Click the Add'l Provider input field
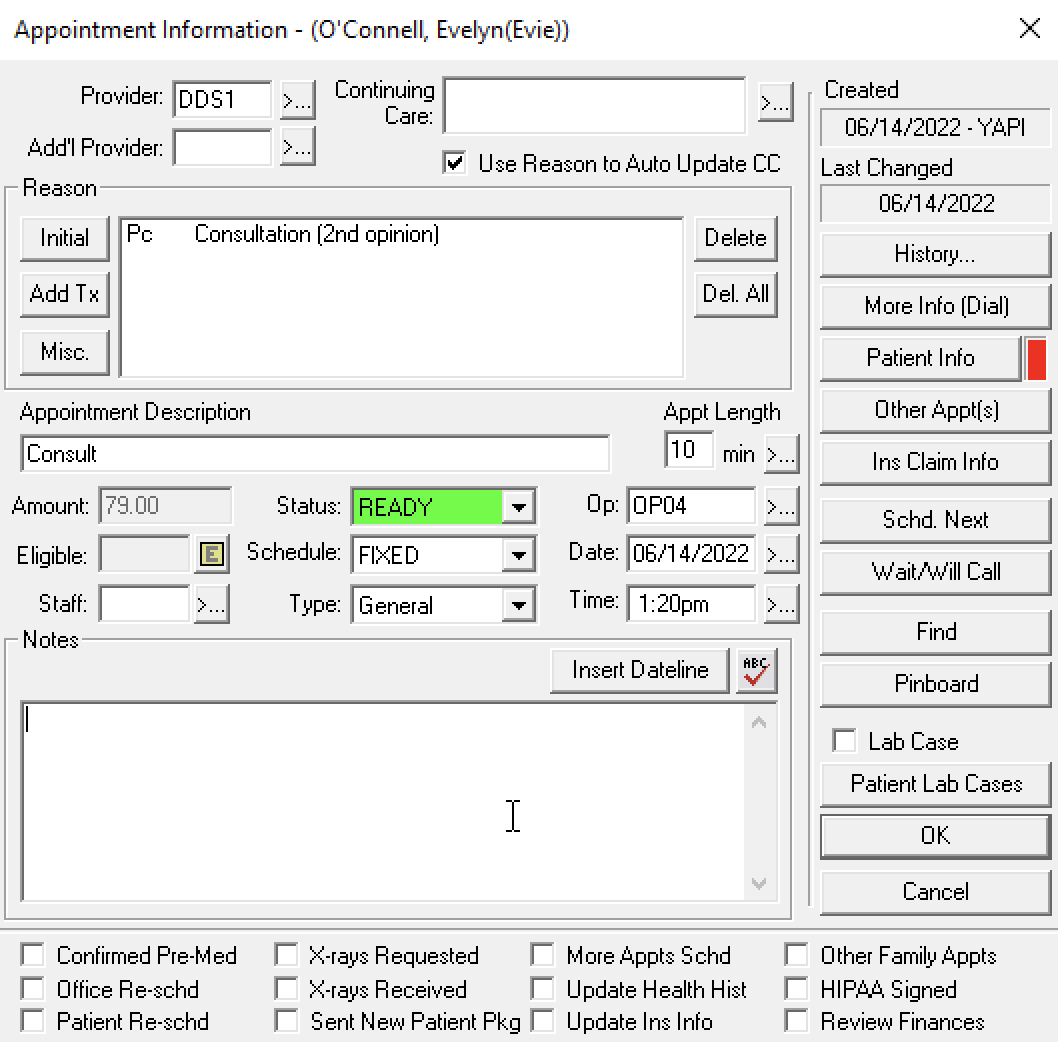 [x=222, y=147]
